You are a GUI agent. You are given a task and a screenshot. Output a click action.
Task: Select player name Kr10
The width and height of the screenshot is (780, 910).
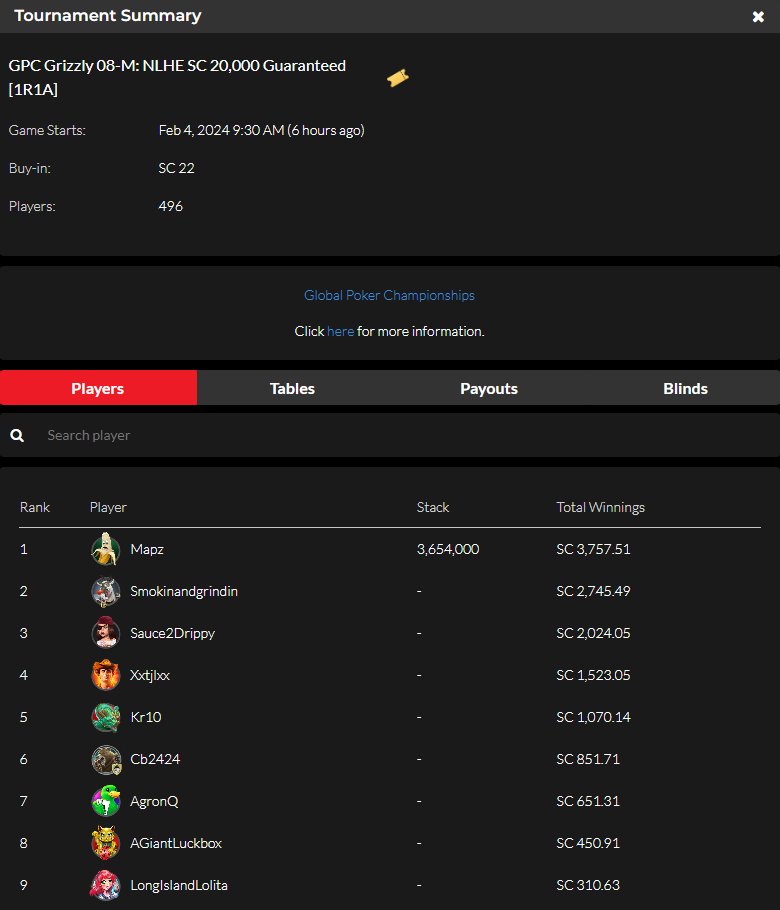point(146,717)
